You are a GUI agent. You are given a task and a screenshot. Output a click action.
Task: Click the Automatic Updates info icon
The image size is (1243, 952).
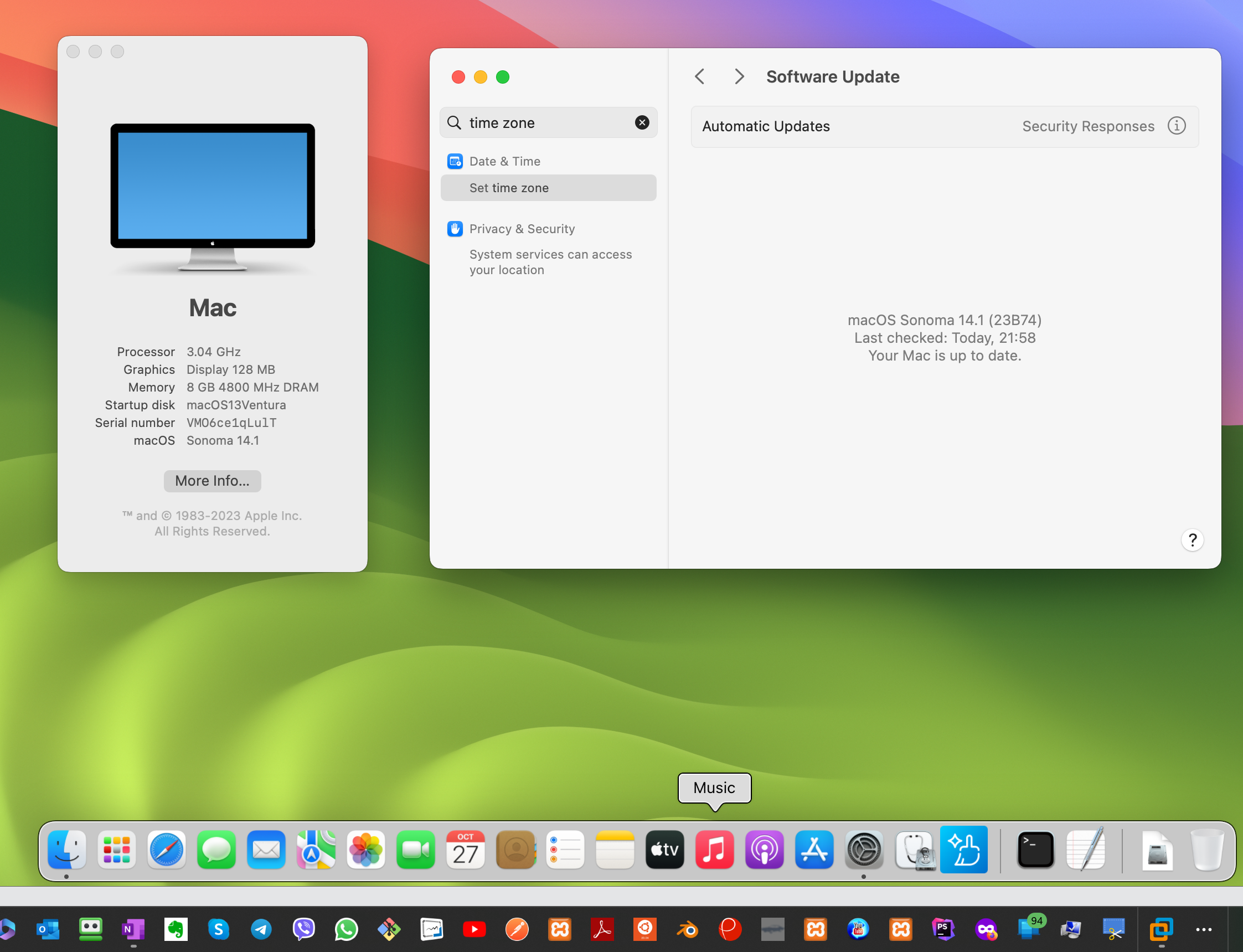click(1177, 126)
